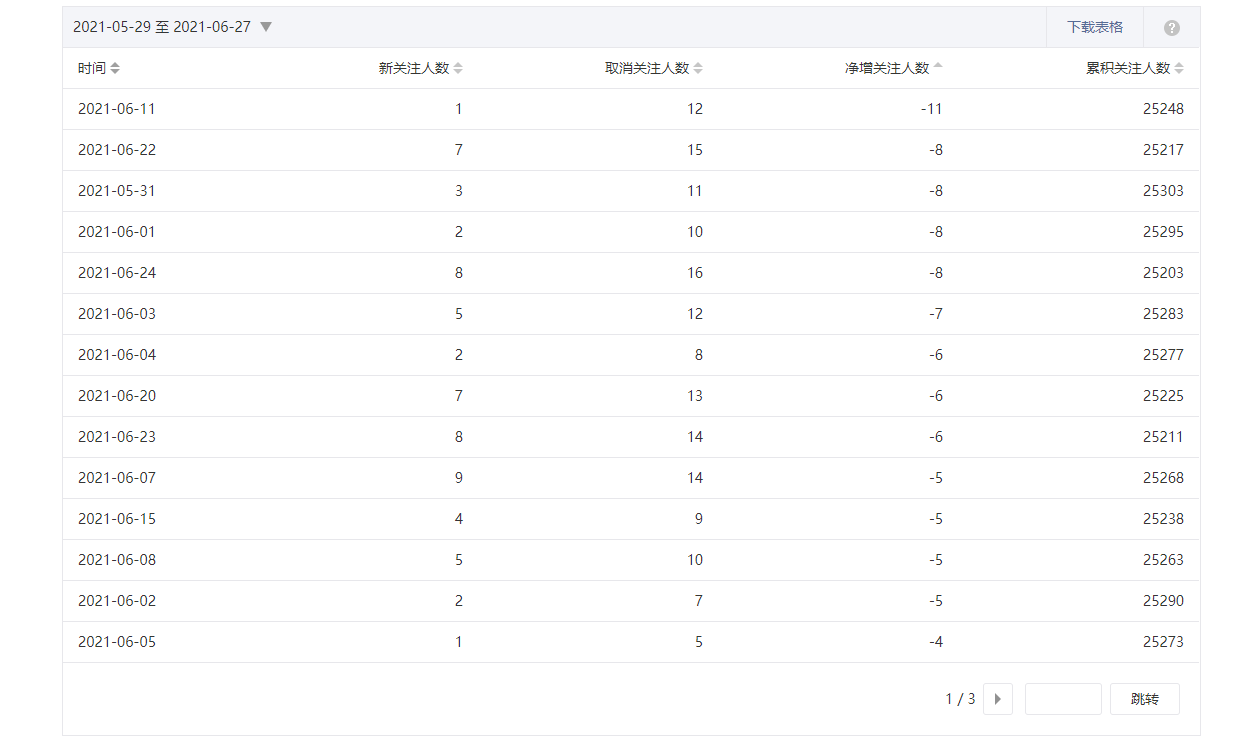Click the 2021-06-22 row date
This screenshot has height=747, width=1254.
[x=117, y=150]
